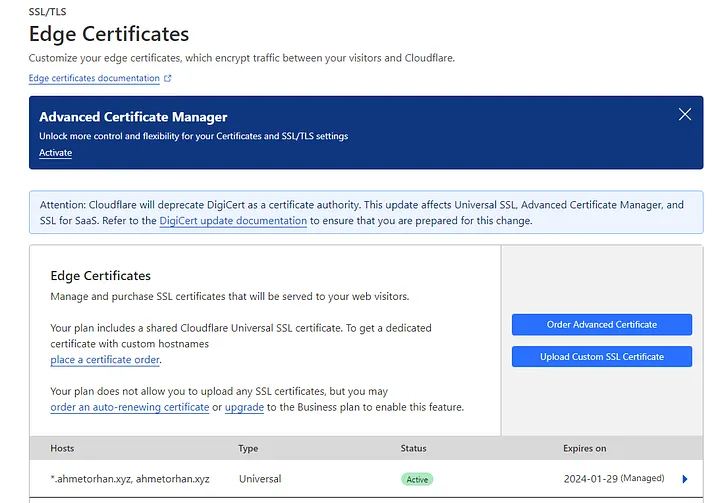Expand the ahmetorhan.xyz certificate row arrow
Viewport: 720px width, 503px height.
coord(685,479)
